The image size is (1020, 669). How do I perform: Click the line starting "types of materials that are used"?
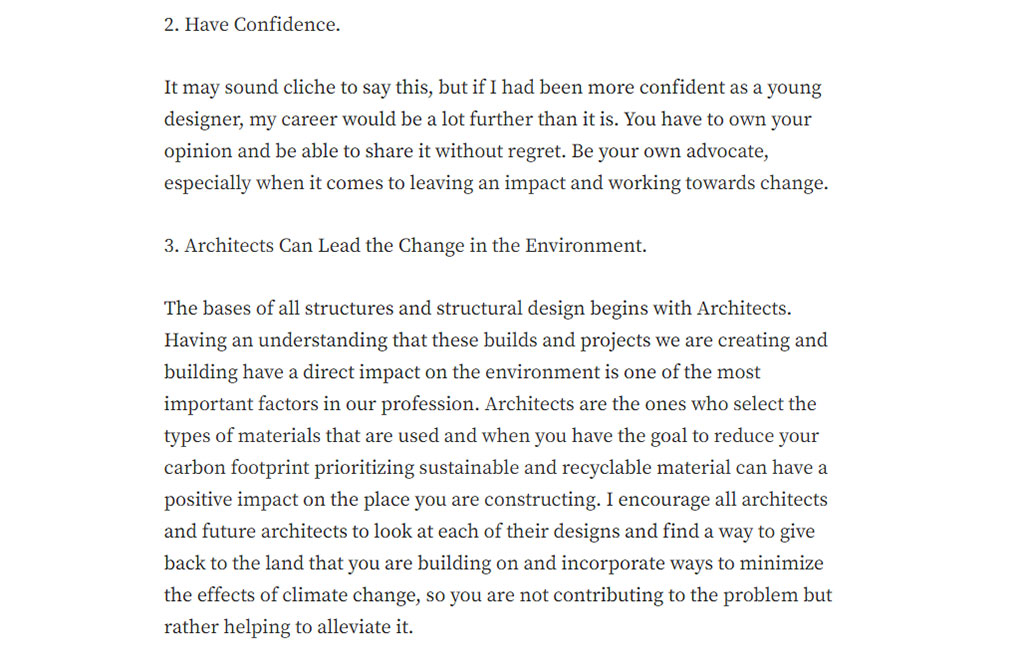tap(491, 436)
